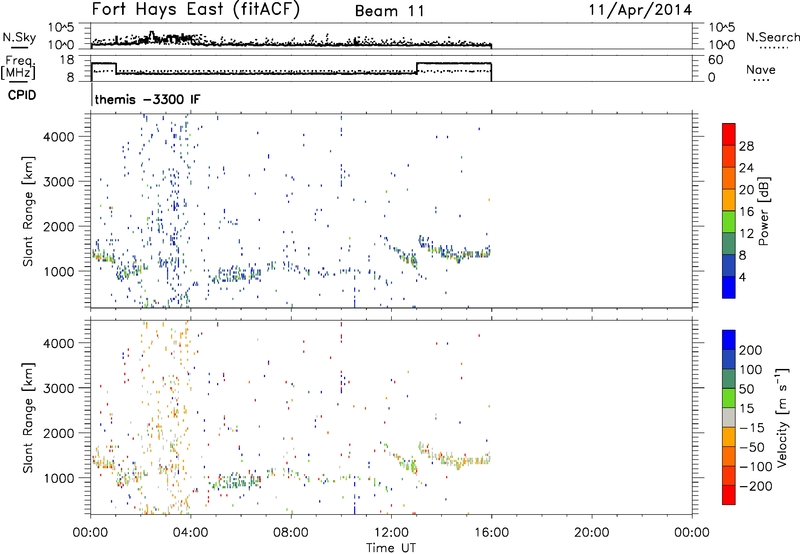Select the -50 label on the Velocity colorbar
800x554 pixels.
[x=754, y=448]
